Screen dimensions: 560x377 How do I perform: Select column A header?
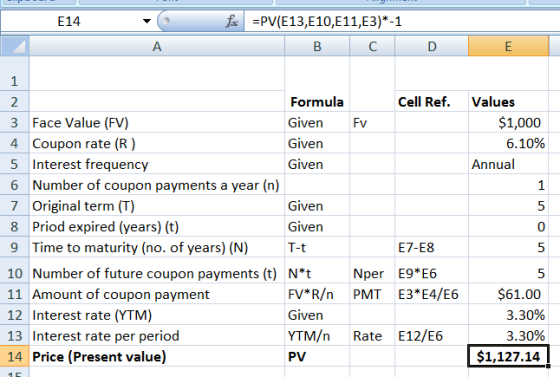point(157,46)
